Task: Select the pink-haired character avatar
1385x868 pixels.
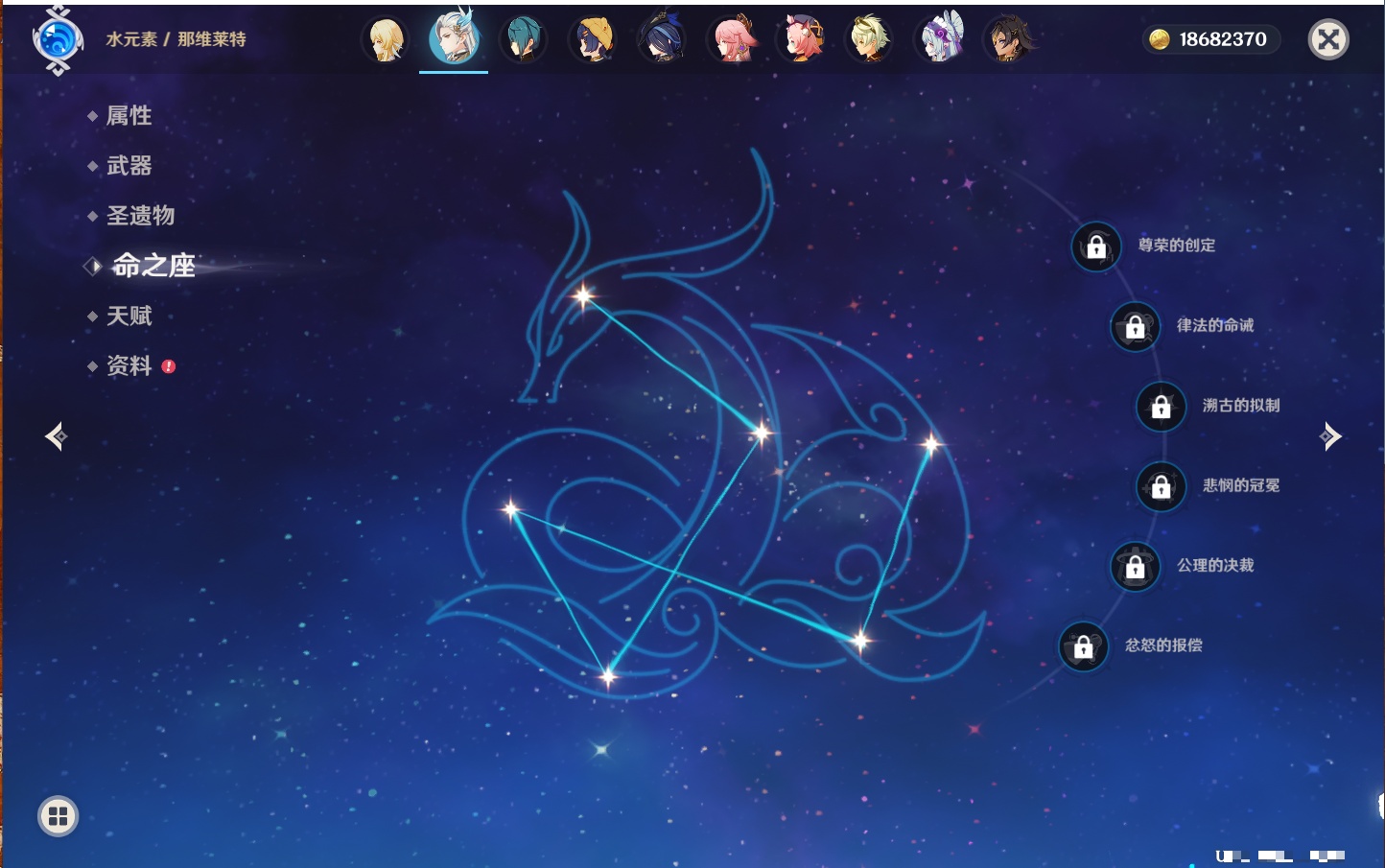Action: [x=734, y=40]
